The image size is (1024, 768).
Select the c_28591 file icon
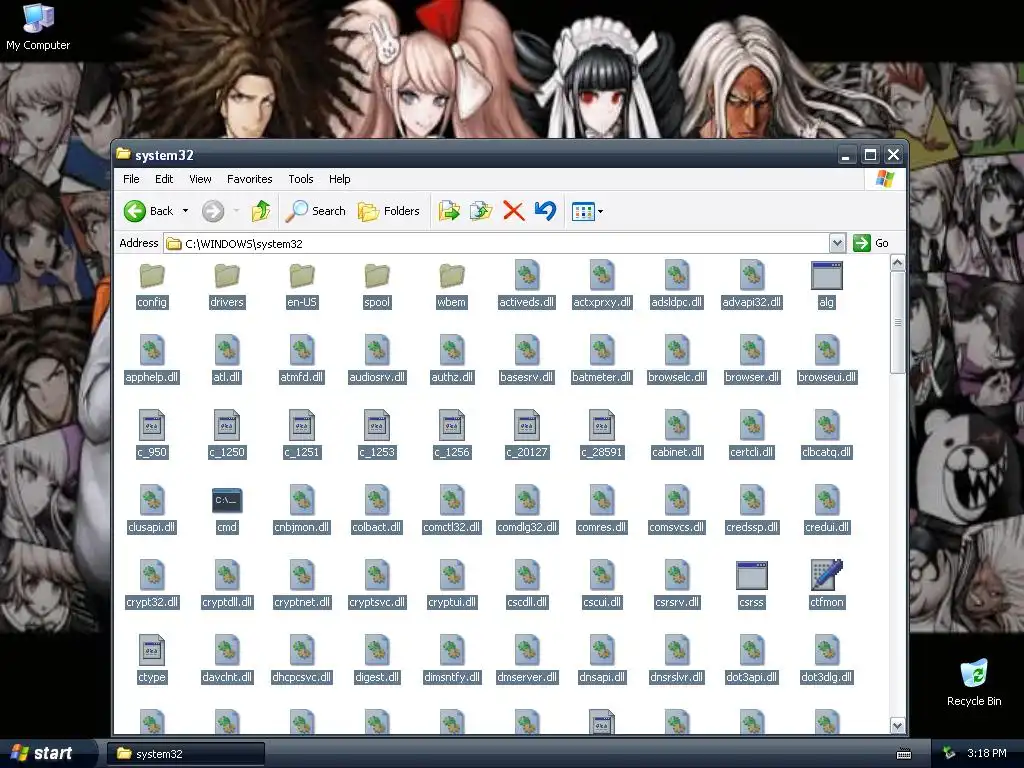[x=602, y=425]
